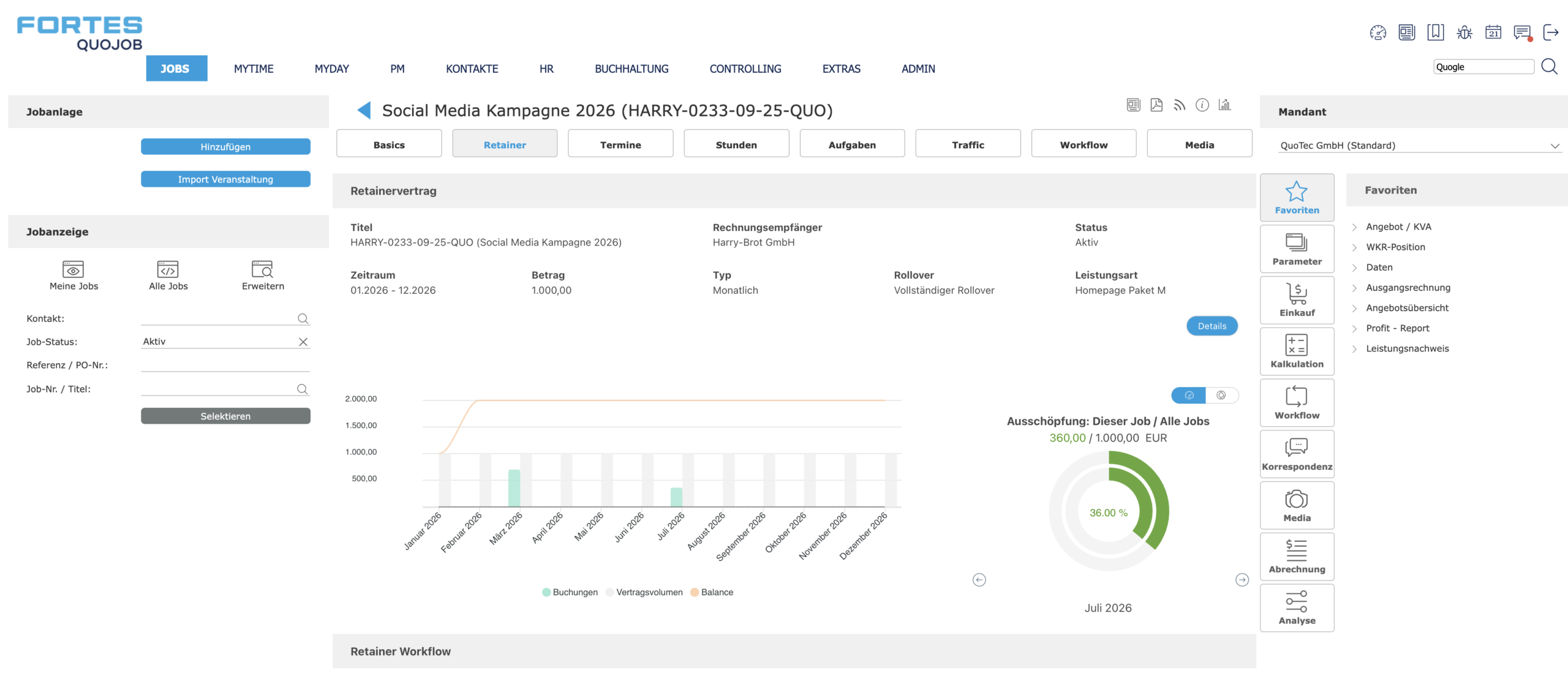The width and height of the screenshot is (1568, 679).
Task: Switch to the Stunden tab
Action: 736,144
